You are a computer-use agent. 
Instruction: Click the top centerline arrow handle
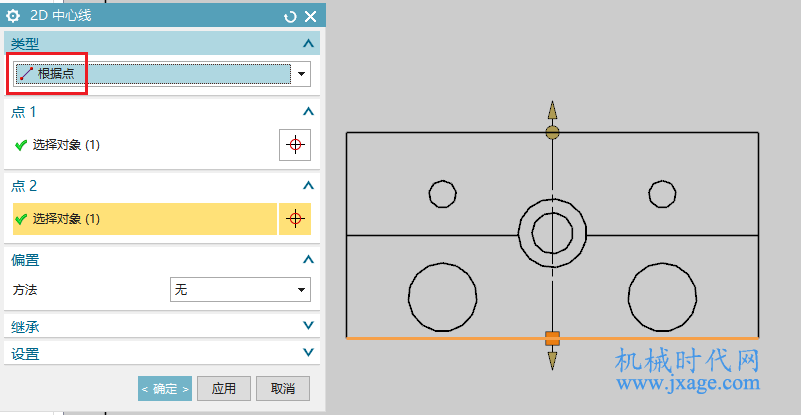pos(552,110)
